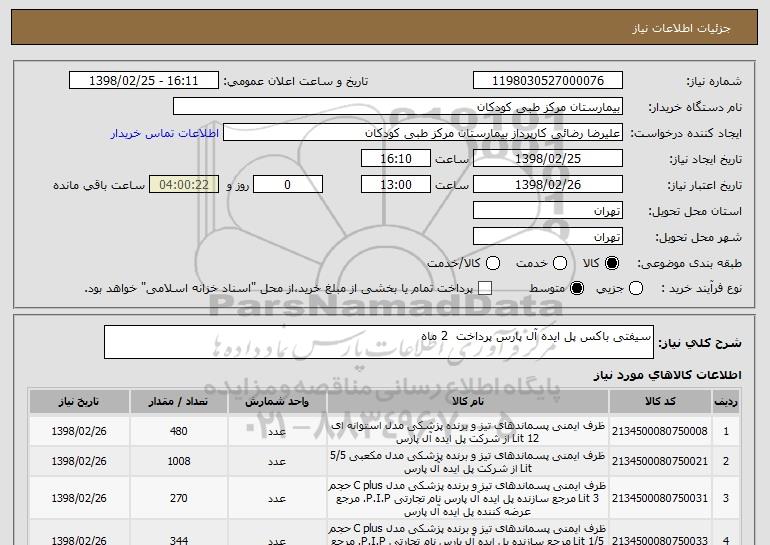Click the تعداد / مقدار column header
This screenshot has height=545, width=770.
[x=179, y=402]
